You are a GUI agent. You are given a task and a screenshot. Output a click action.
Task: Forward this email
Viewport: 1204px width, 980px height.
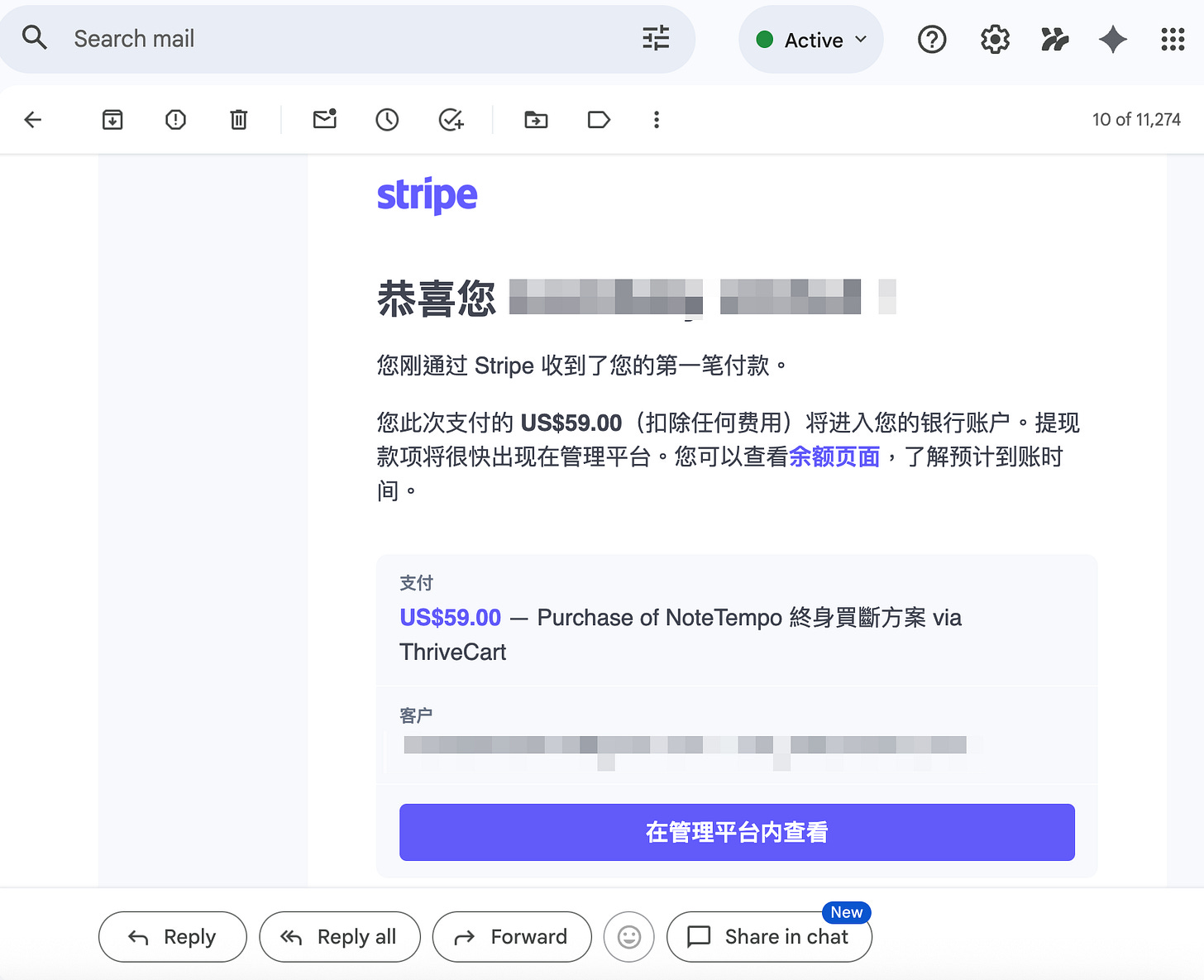(512, 937)
